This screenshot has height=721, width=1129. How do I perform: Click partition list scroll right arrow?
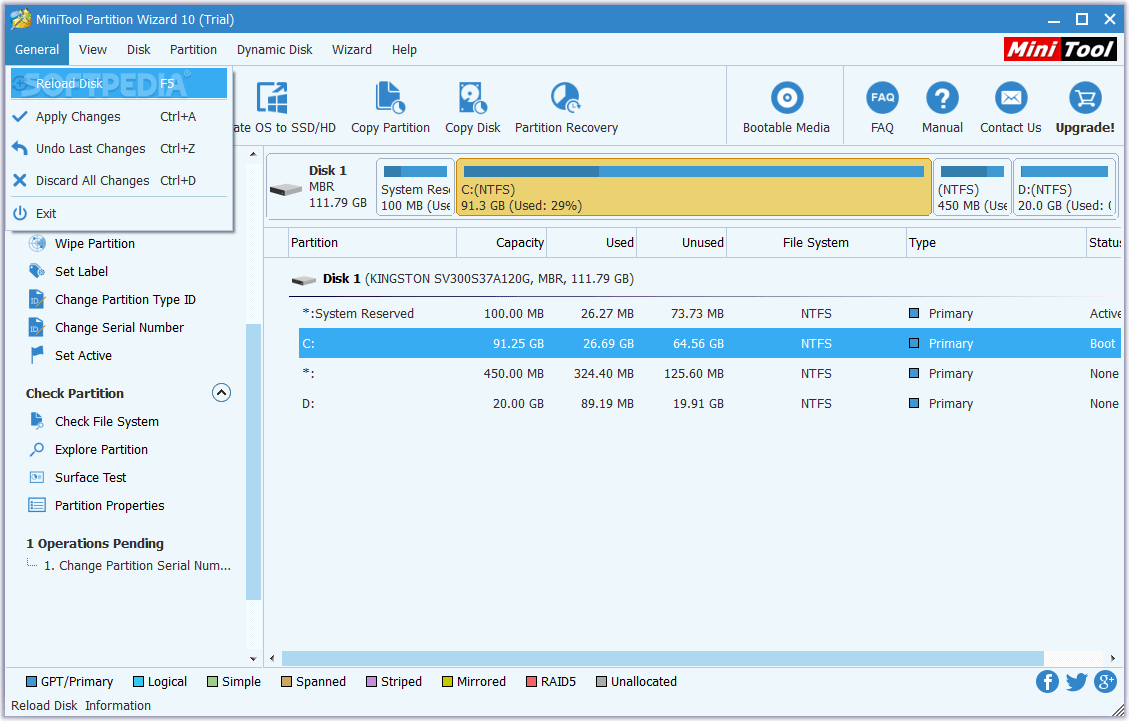1112,658
